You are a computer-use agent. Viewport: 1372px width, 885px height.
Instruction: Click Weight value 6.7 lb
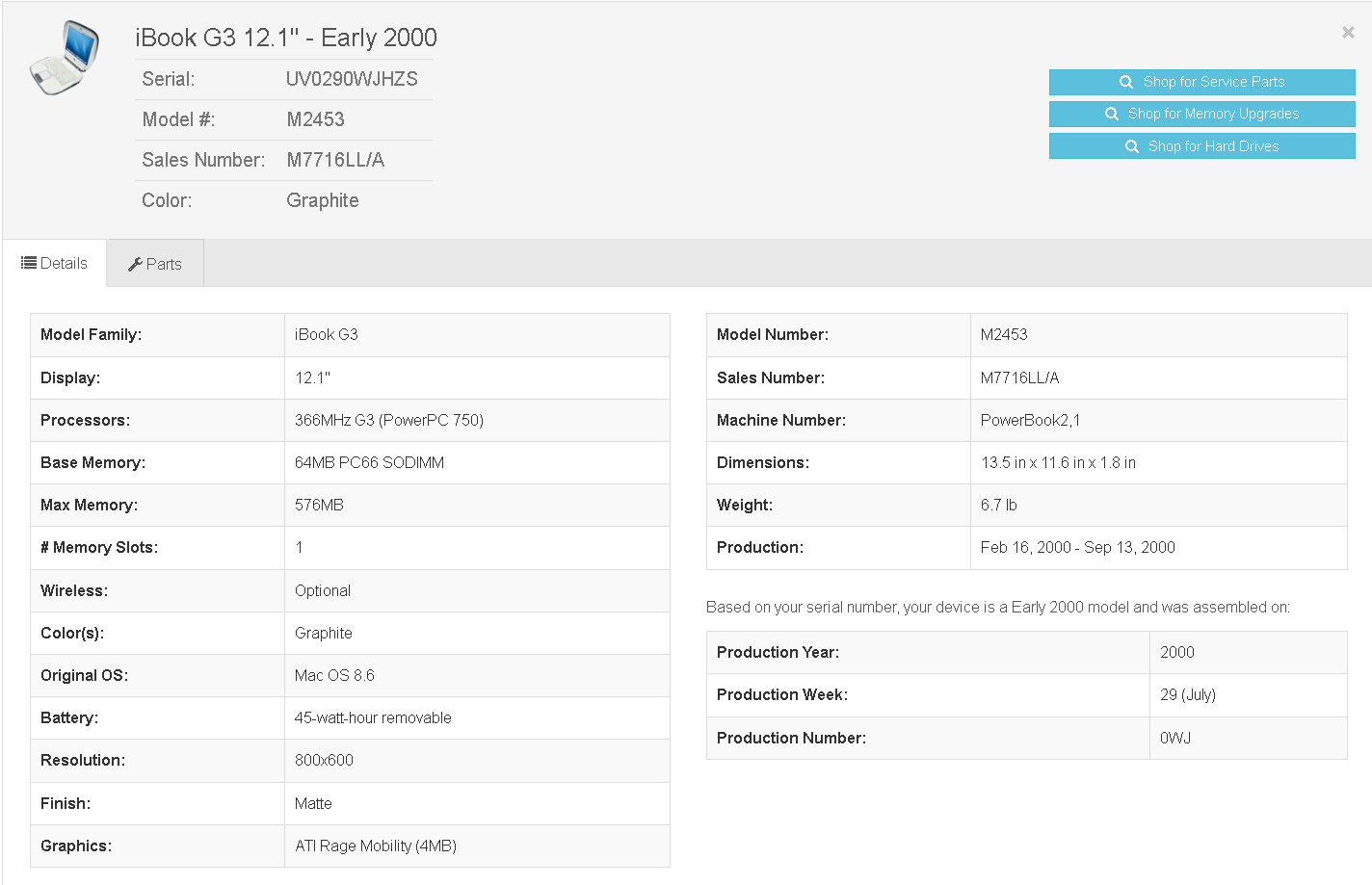click(x=998, y=505)
